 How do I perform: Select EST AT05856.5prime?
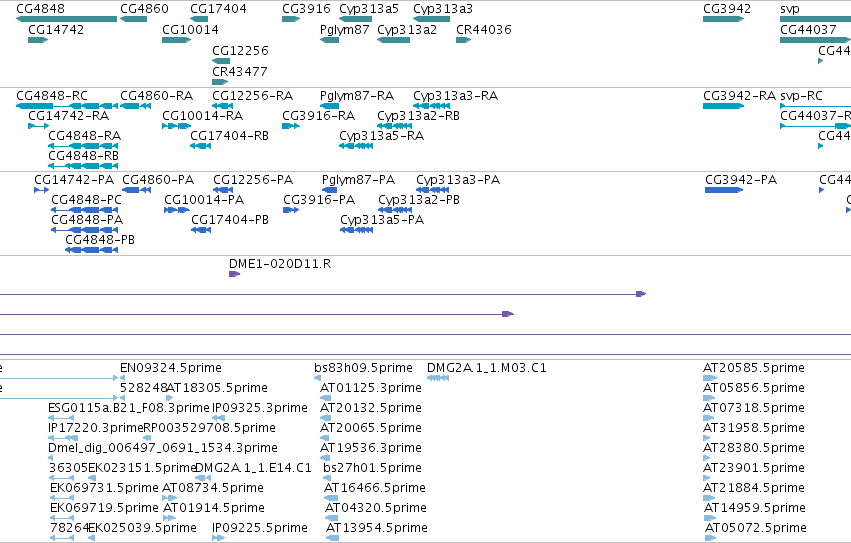coord(708,398)
